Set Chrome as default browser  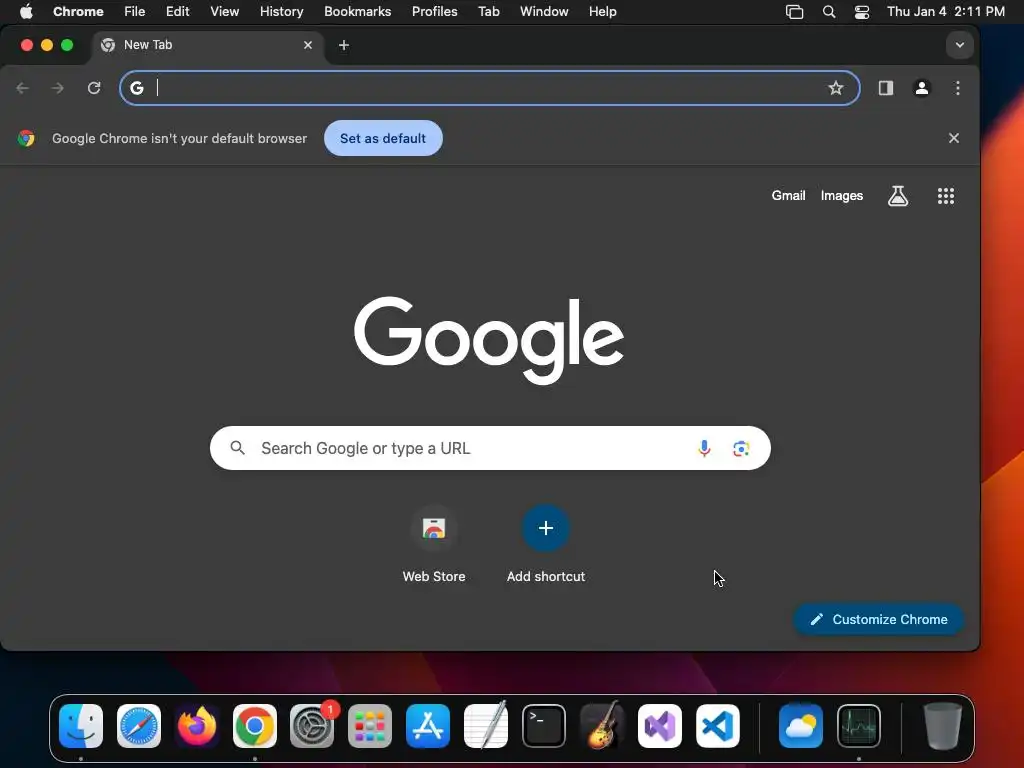coord(383,138)
